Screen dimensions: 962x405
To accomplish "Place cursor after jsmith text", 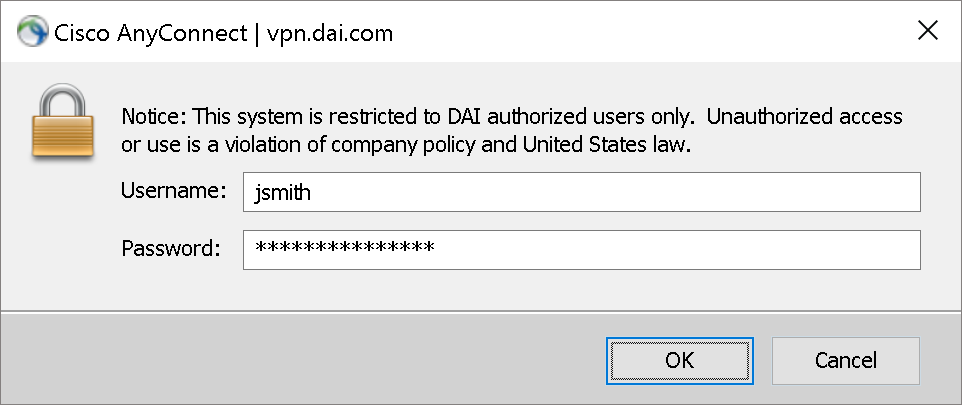I will coord(313,193).
